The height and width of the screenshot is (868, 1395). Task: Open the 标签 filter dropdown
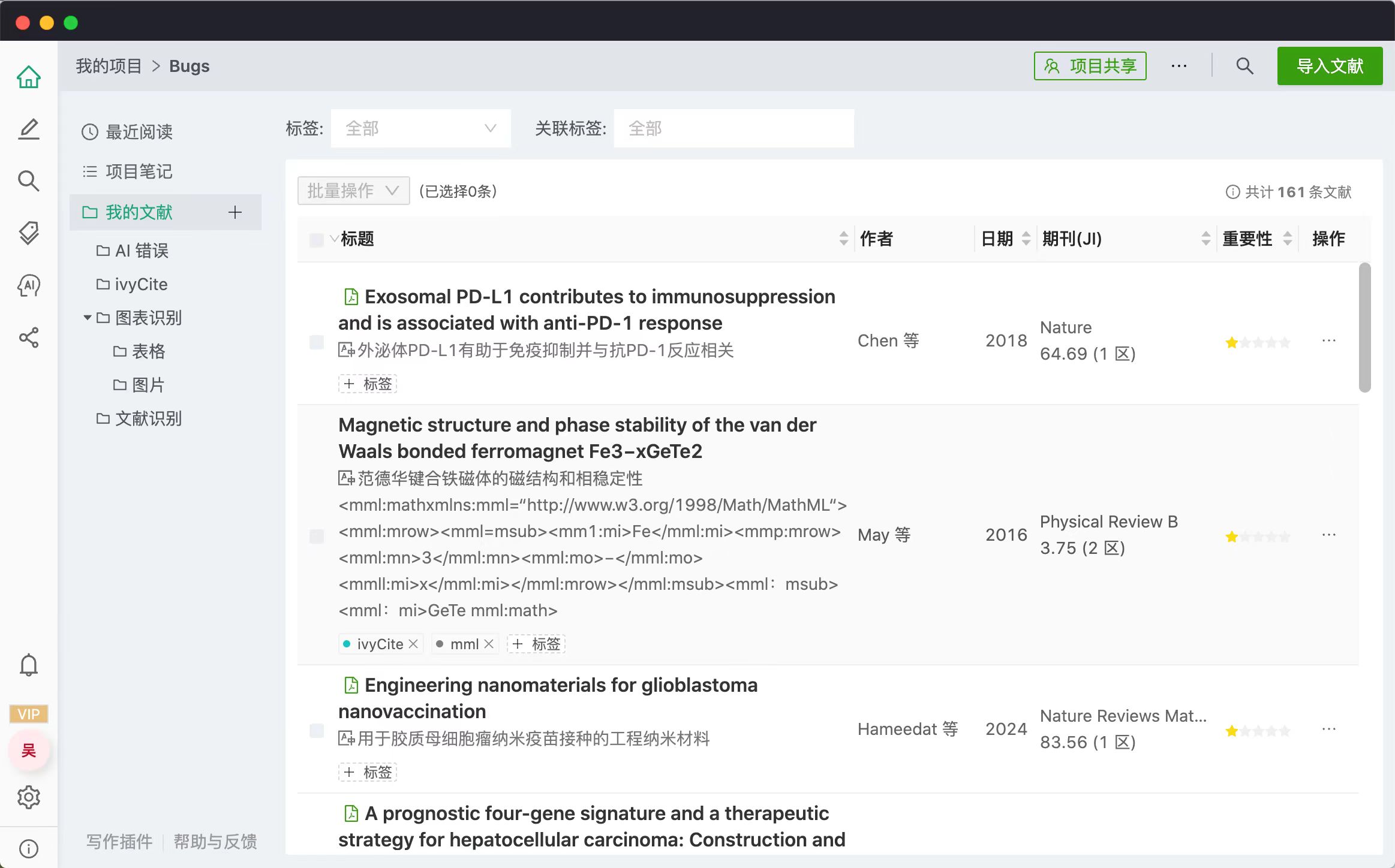pos(421,128)
